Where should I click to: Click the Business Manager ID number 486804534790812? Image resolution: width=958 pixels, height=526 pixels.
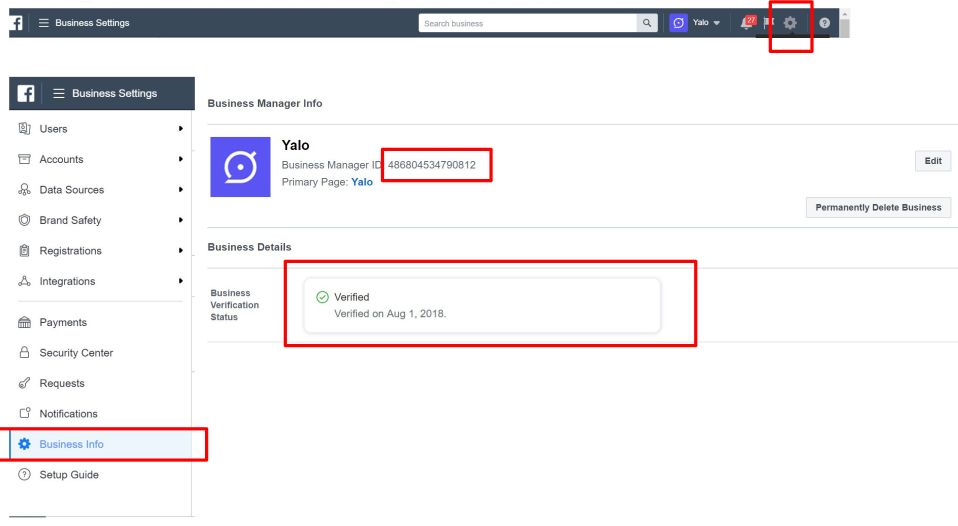[431, 165]
